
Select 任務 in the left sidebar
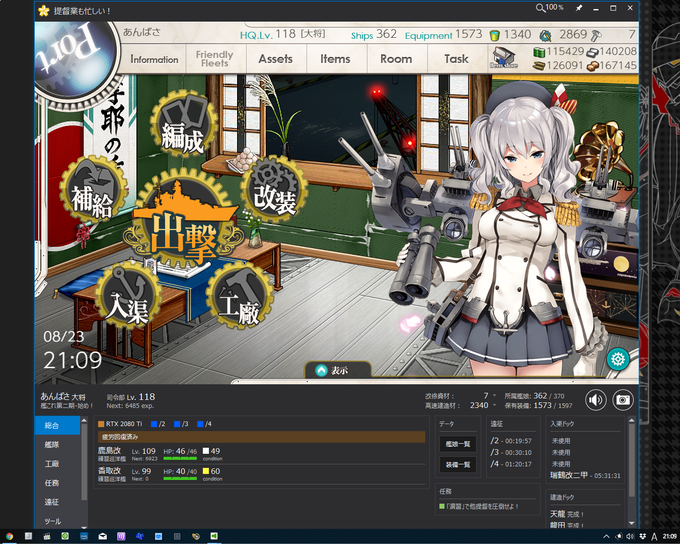click(57, 483)
